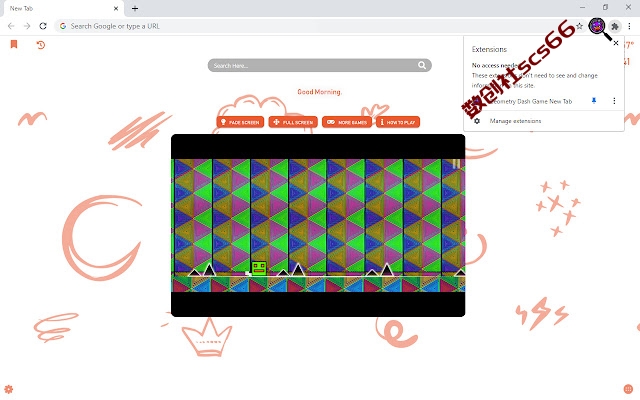The height and width of the screenshot is (400, 640).
Task: Click the 'Good Morning' greeting text
Action: pos(319,92)
